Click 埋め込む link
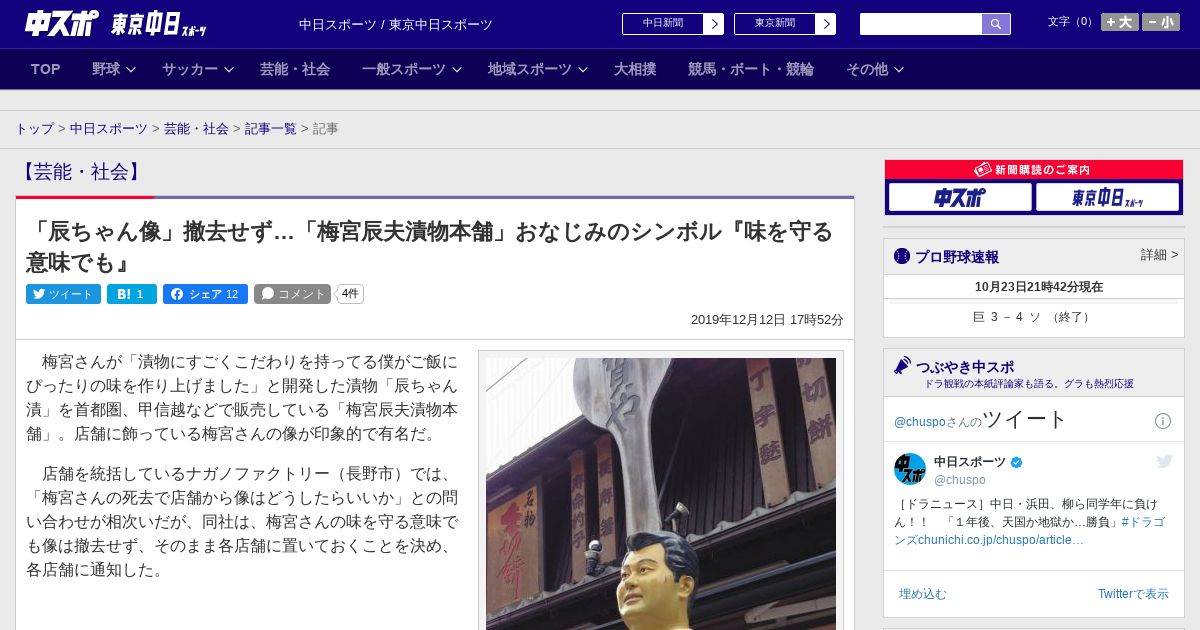Image resolution: width=1200 pixels, height=630 pixels. [922, 594]
